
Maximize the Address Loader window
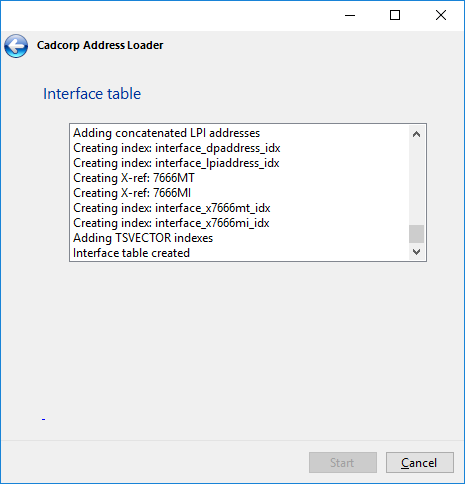tap(395, 15)
